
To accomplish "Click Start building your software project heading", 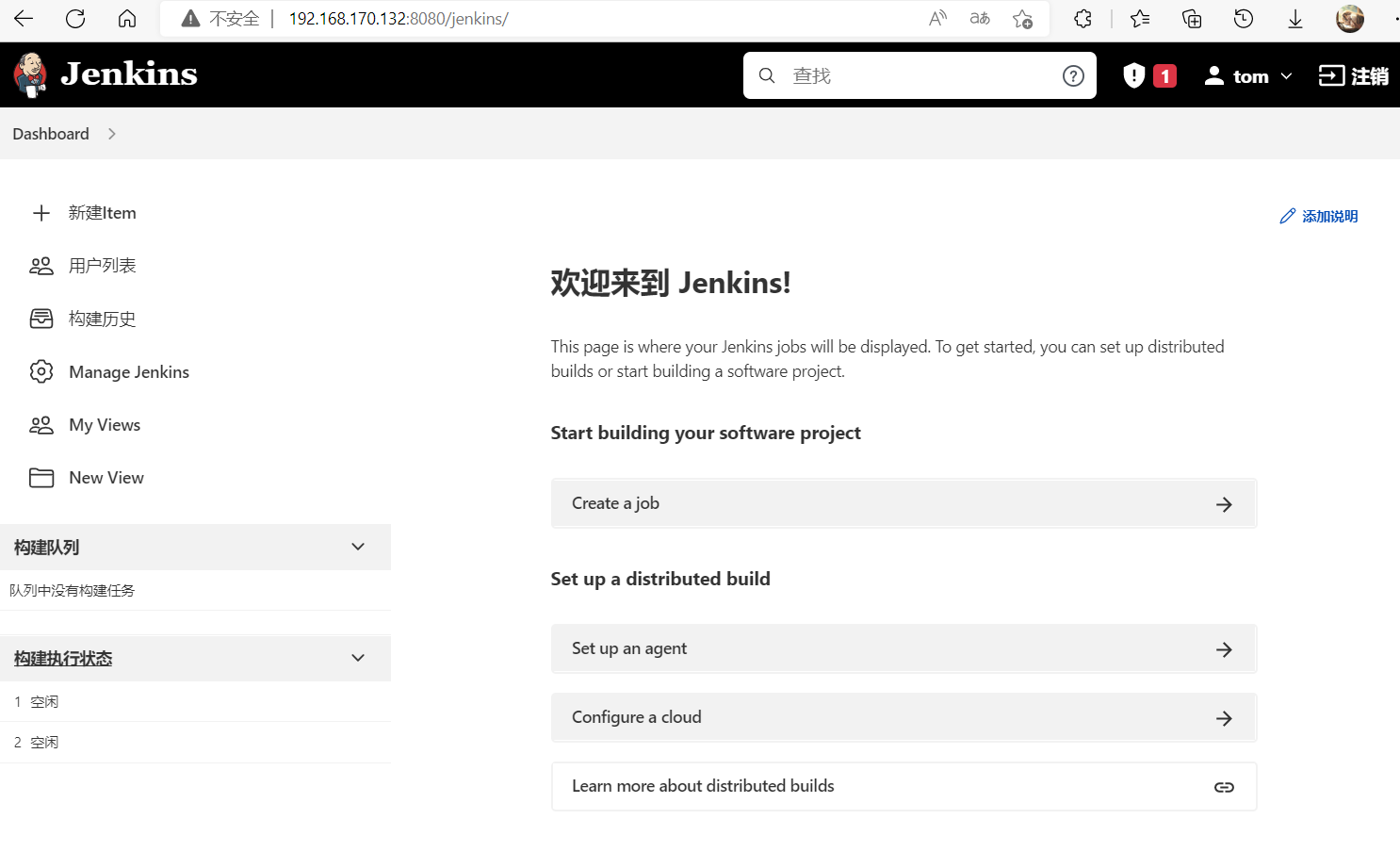I will point(706,433).
